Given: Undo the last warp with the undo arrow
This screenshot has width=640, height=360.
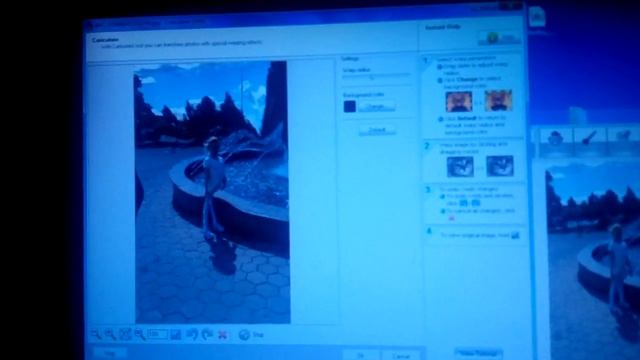Looking at the screenshot, I should 192,335.
